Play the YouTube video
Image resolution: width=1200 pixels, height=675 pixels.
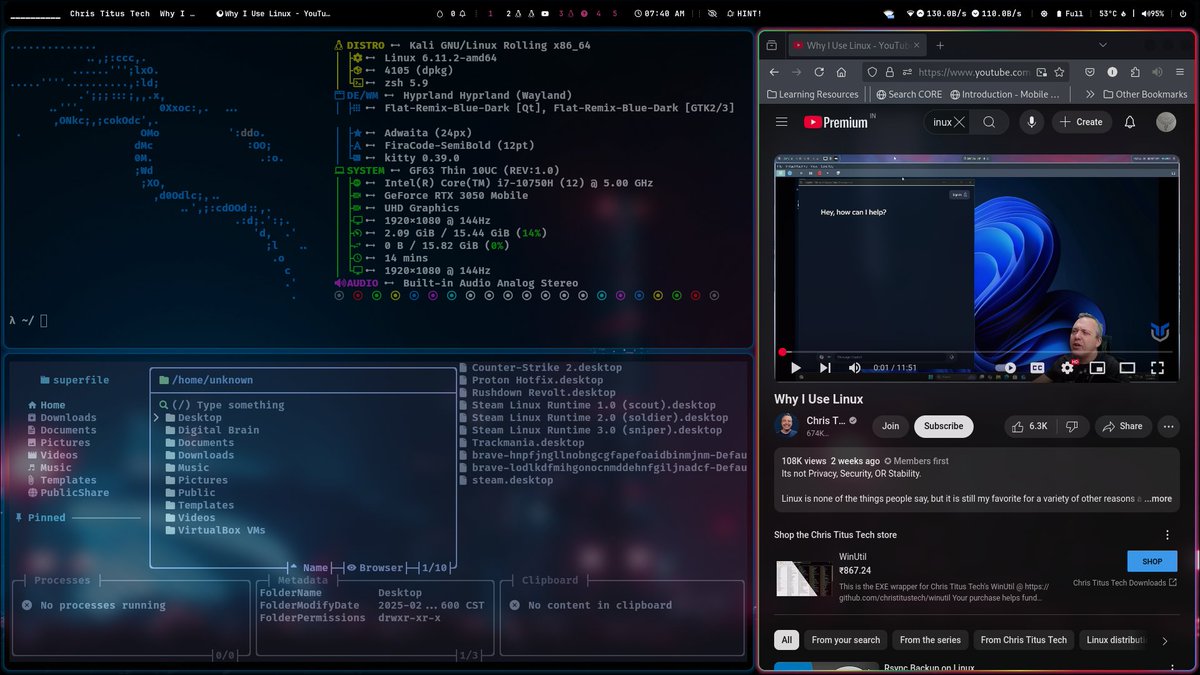[x=796, y=368]
